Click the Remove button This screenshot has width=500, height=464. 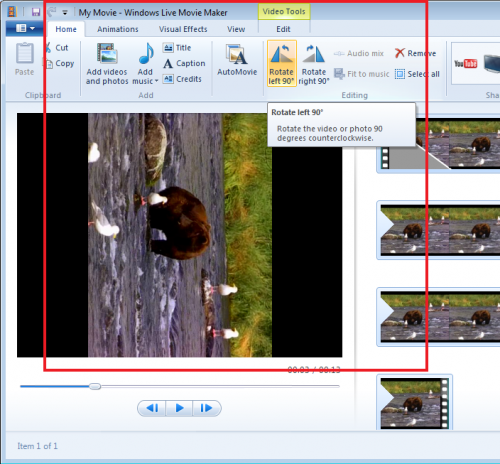click(415, 53)
